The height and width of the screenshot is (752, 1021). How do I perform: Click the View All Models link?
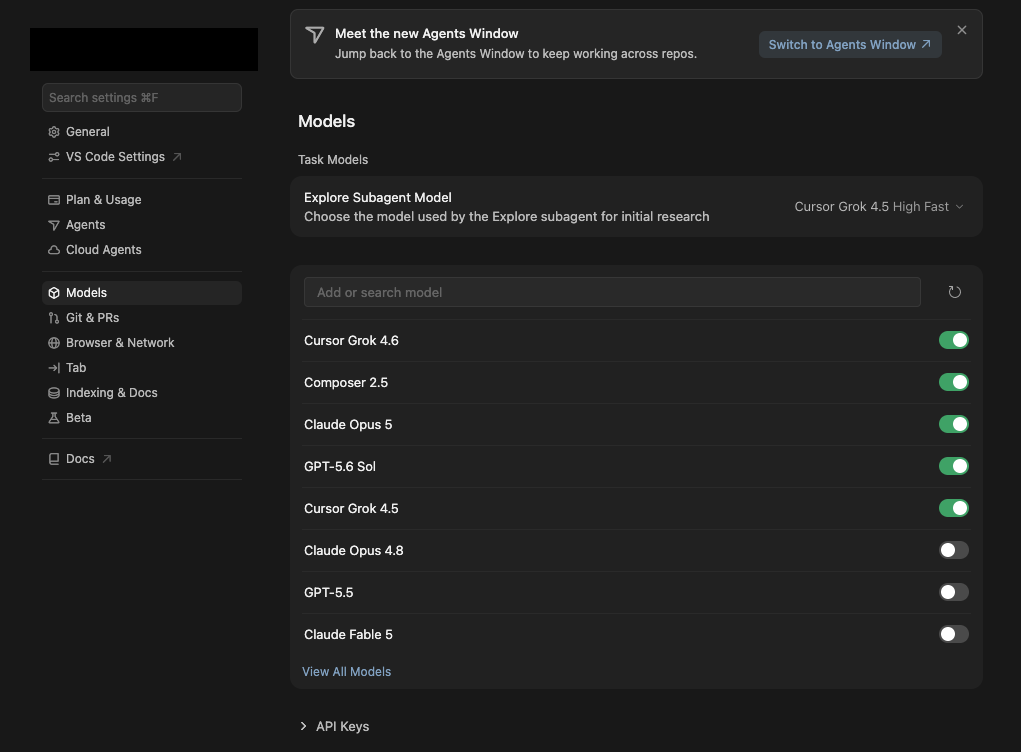pos(346,672)
